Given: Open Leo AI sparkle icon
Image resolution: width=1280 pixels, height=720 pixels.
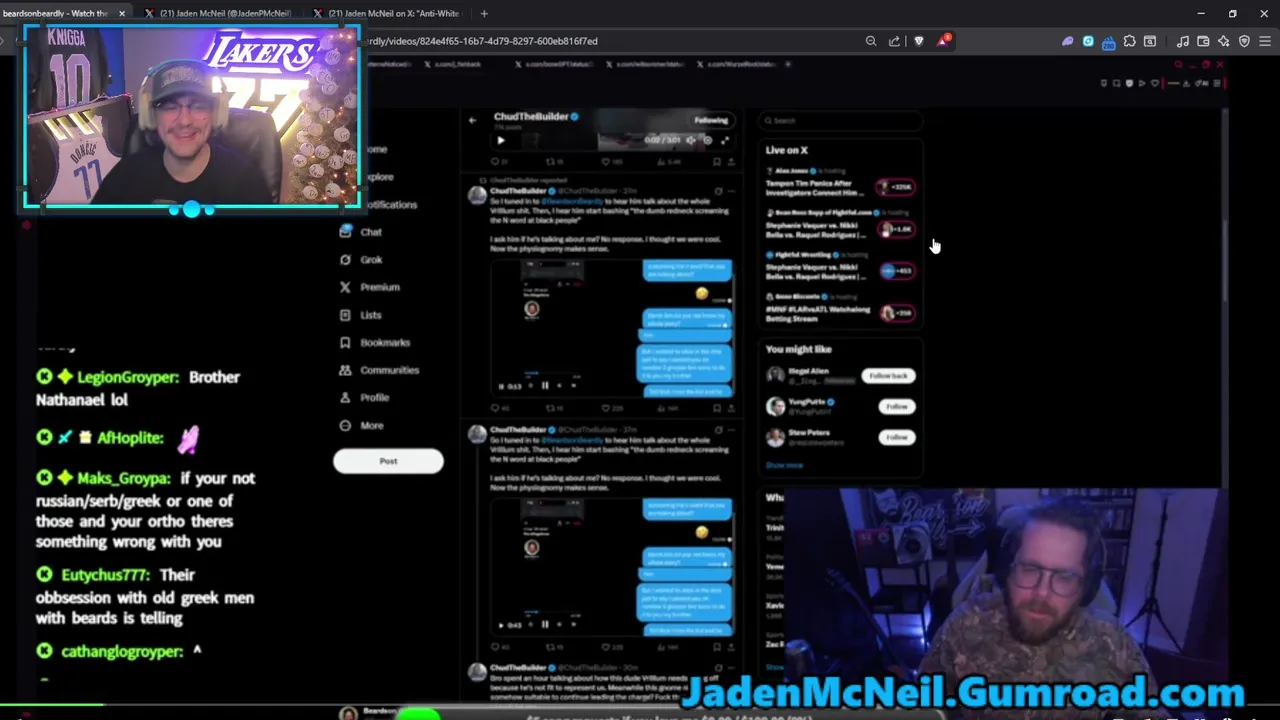Looking at the screenshot, I should 1223,41.
